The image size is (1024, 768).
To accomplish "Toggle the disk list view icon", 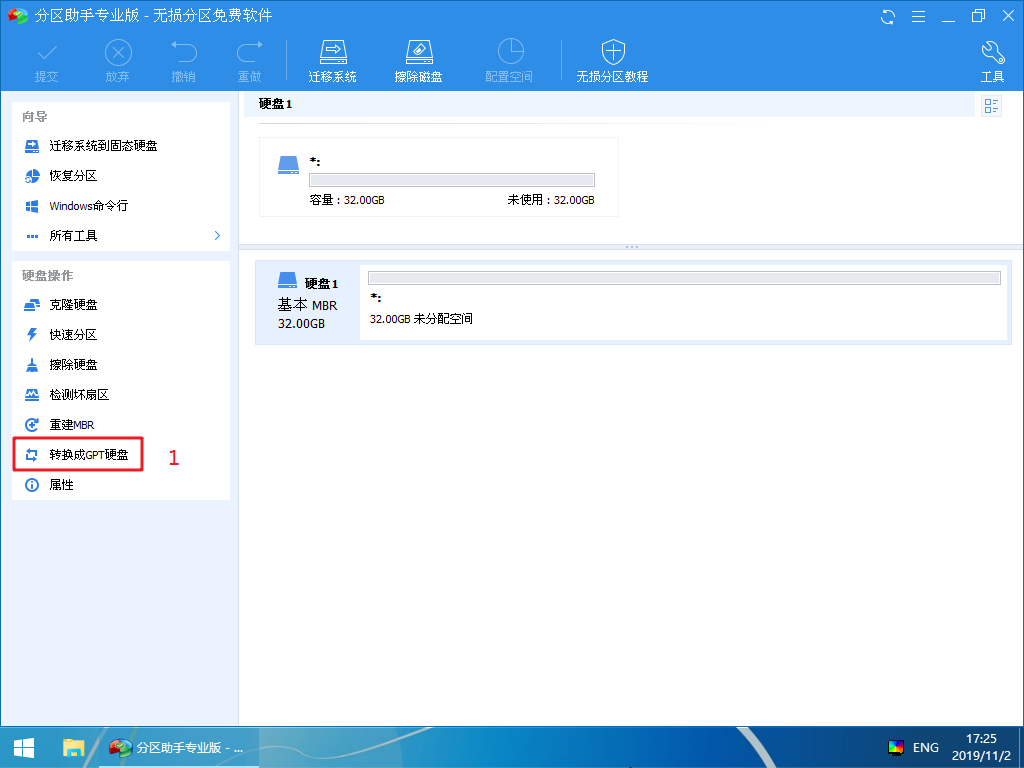I will tap(991, 106).
